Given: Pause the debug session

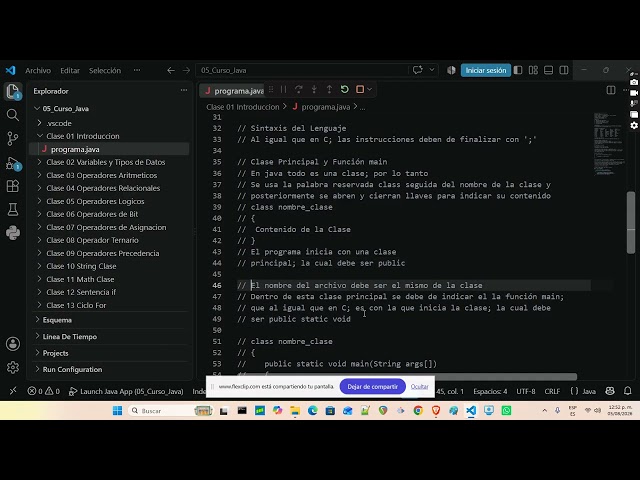Looking at the screenshot, I should (x=283, y=89).
